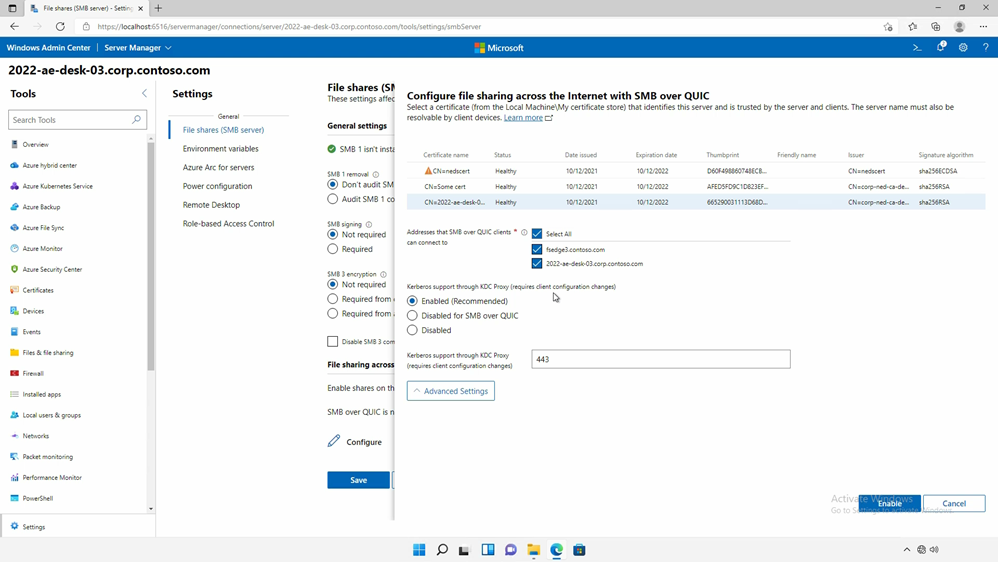Select the Disabled Kerberos option
The width and height of the screenshot is (999, 562).
(x=412, y=330)
